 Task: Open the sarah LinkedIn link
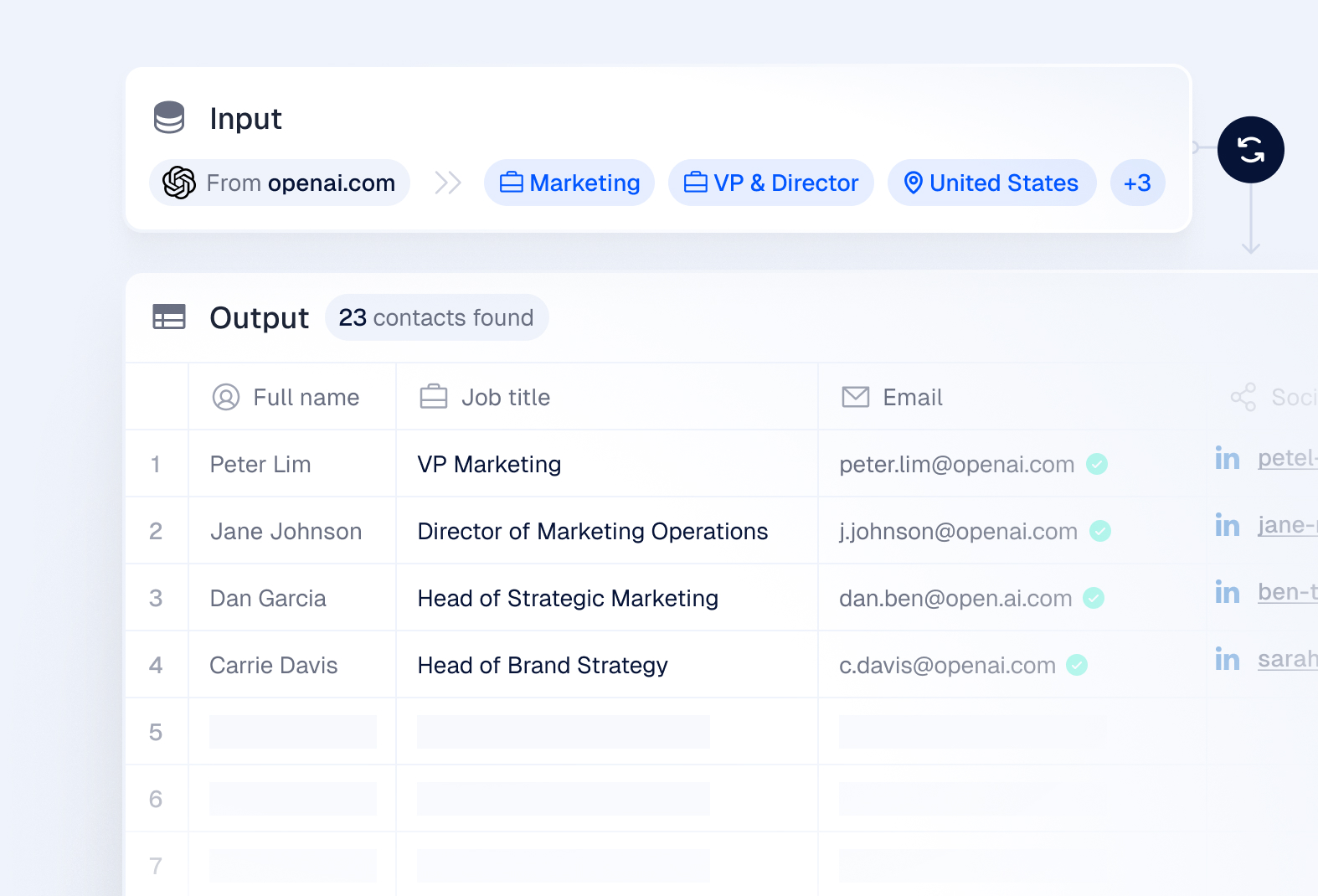coord(1288,659)
